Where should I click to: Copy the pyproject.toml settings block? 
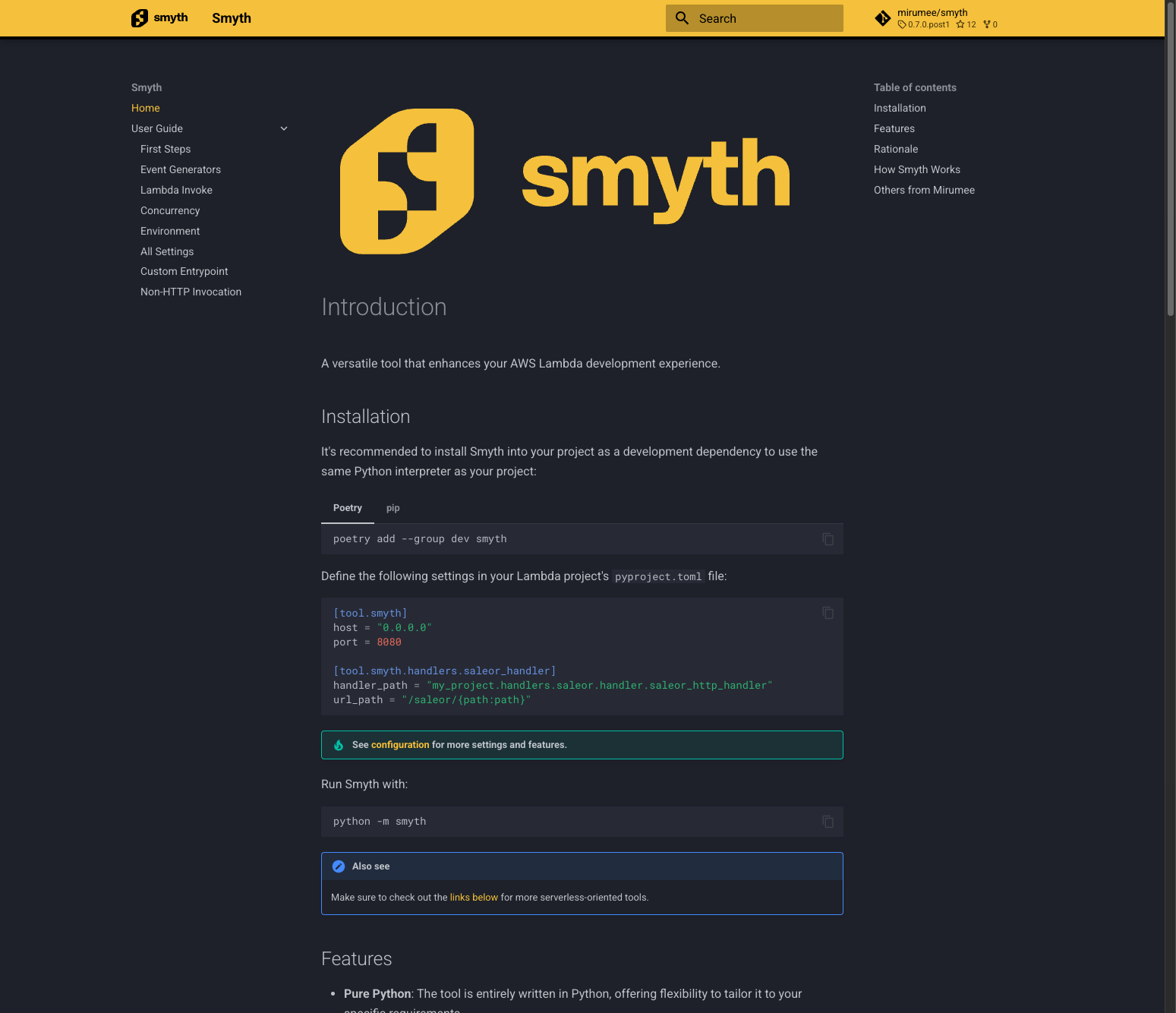coord(828,613)
